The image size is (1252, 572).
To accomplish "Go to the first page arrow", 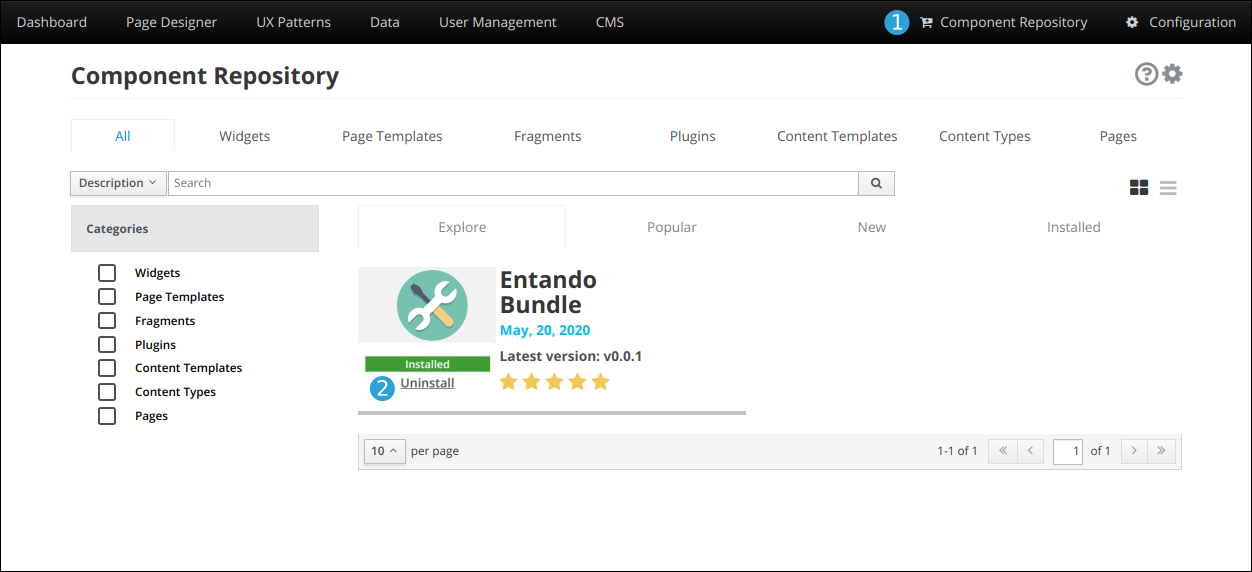I will (1003, 451).
